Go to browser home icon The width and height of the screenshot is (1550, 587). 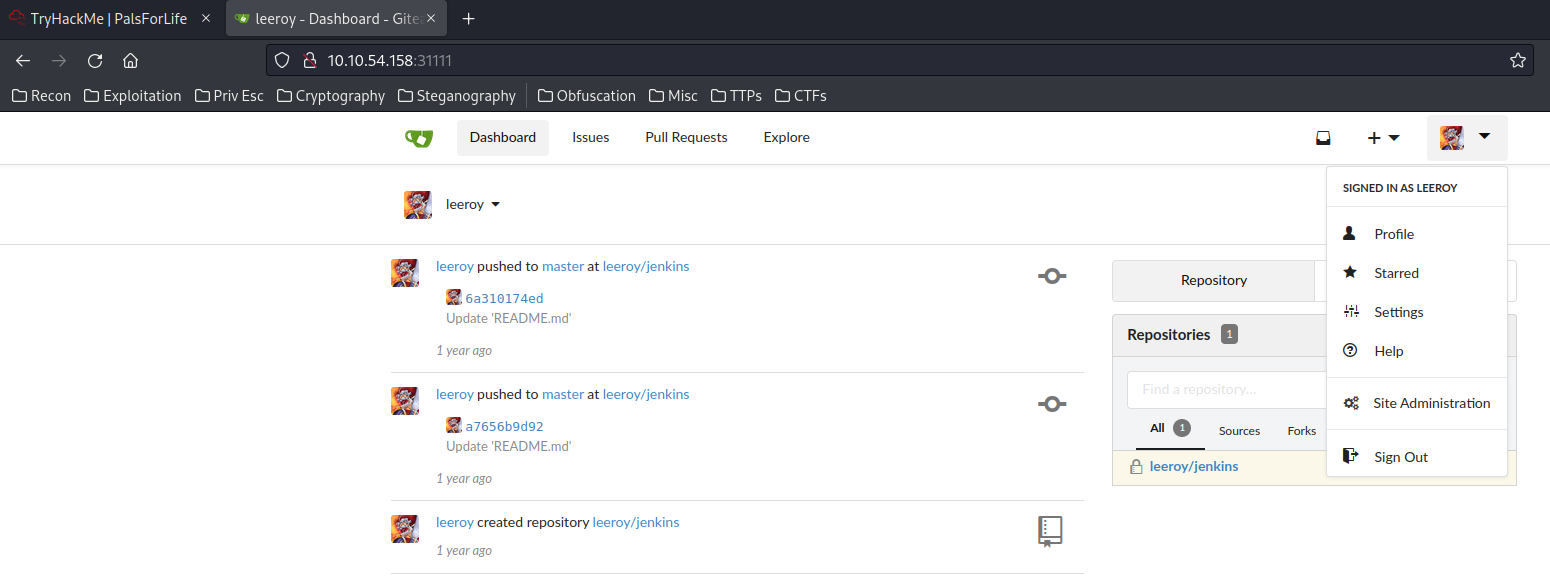point(130,60)
